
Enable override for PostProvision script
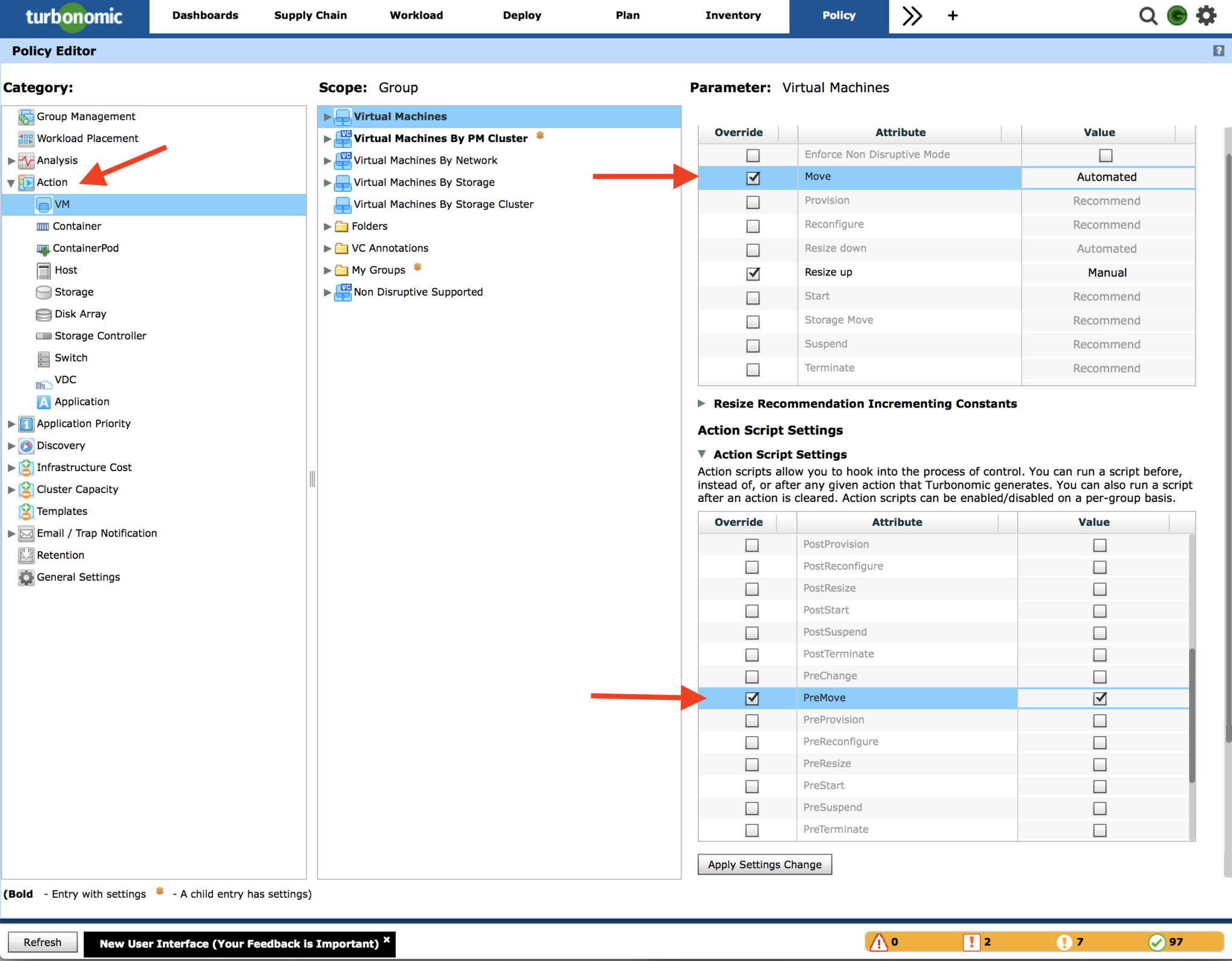tap(752, 545)
